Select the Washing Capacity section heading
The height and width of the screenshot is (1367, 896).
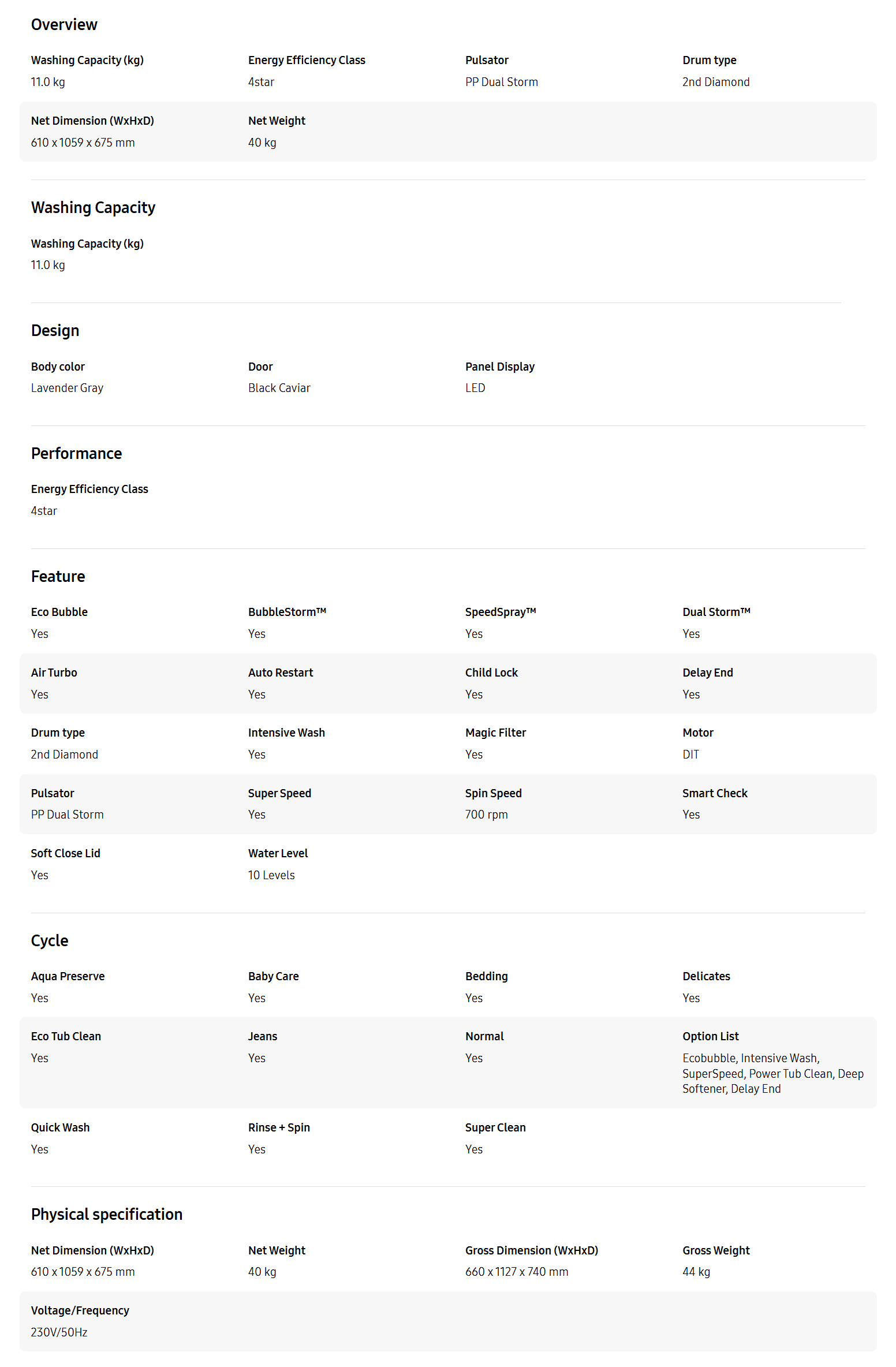click(x=93, y=208)
